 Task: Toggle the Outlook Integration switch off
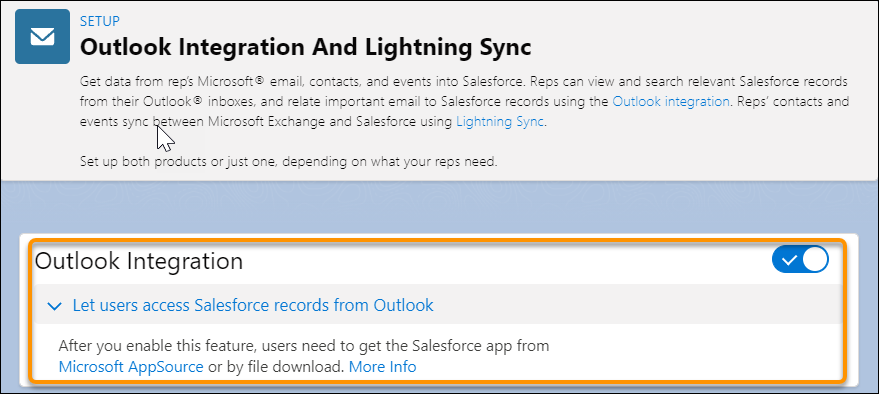tap(800, 260)
